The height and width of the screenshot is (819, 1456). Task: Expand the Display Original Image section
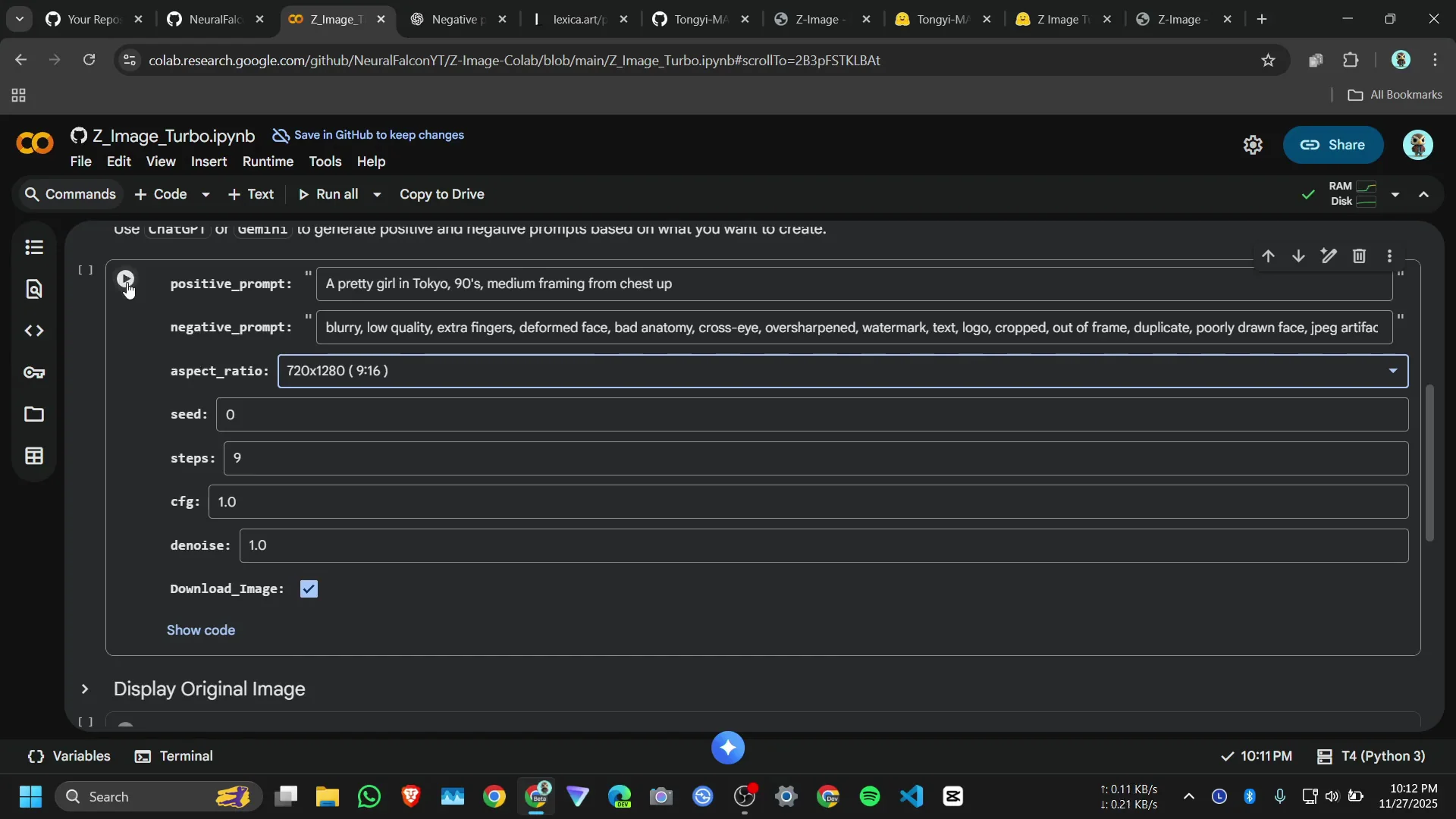pos(85,689)
